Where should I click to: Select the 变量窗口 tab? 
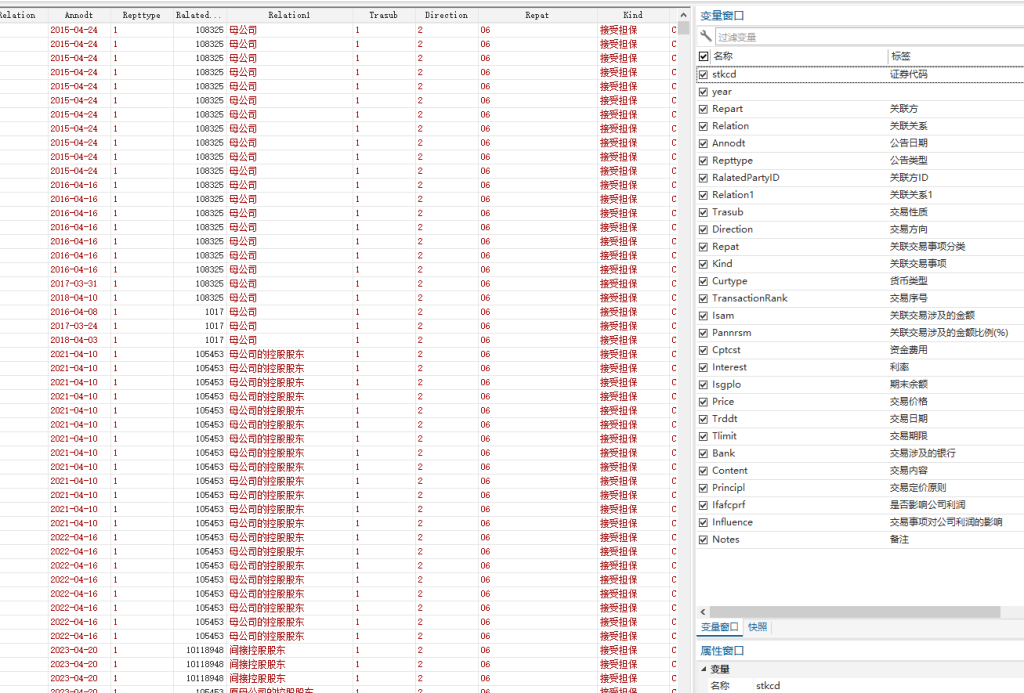tap(720, 627)
